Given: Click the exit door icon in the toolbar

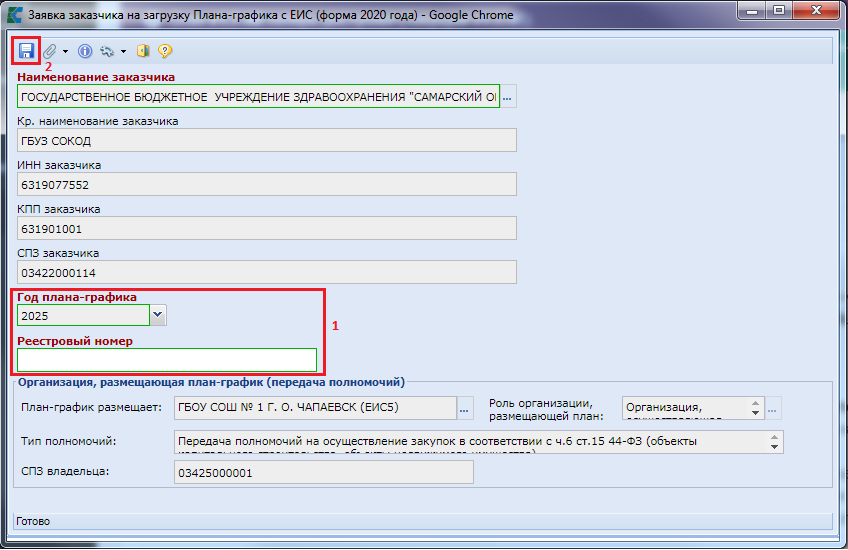Looking at the screenshot, I should [143, 50].
